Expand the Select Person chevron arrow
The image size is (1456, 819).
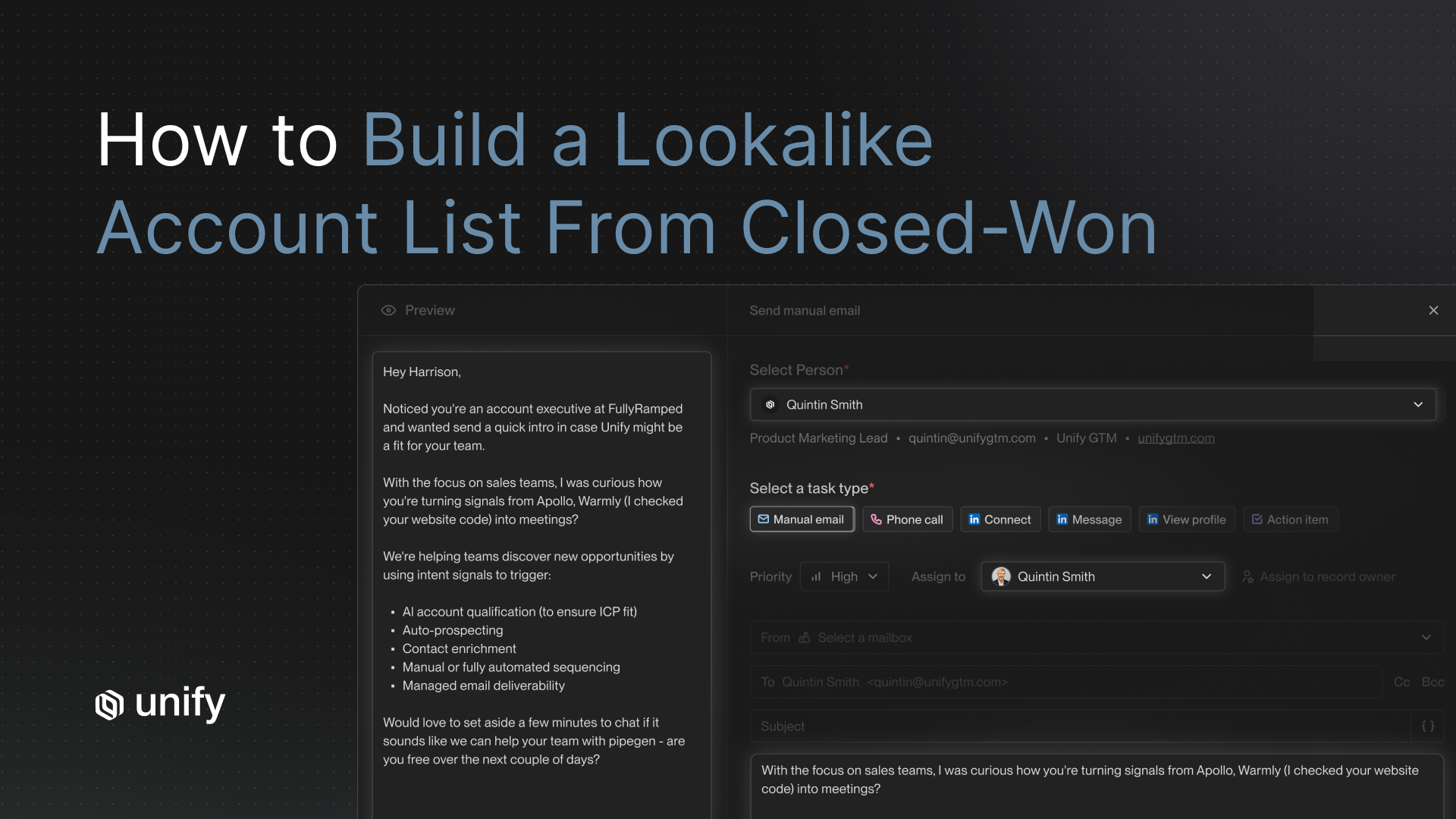1418,405
